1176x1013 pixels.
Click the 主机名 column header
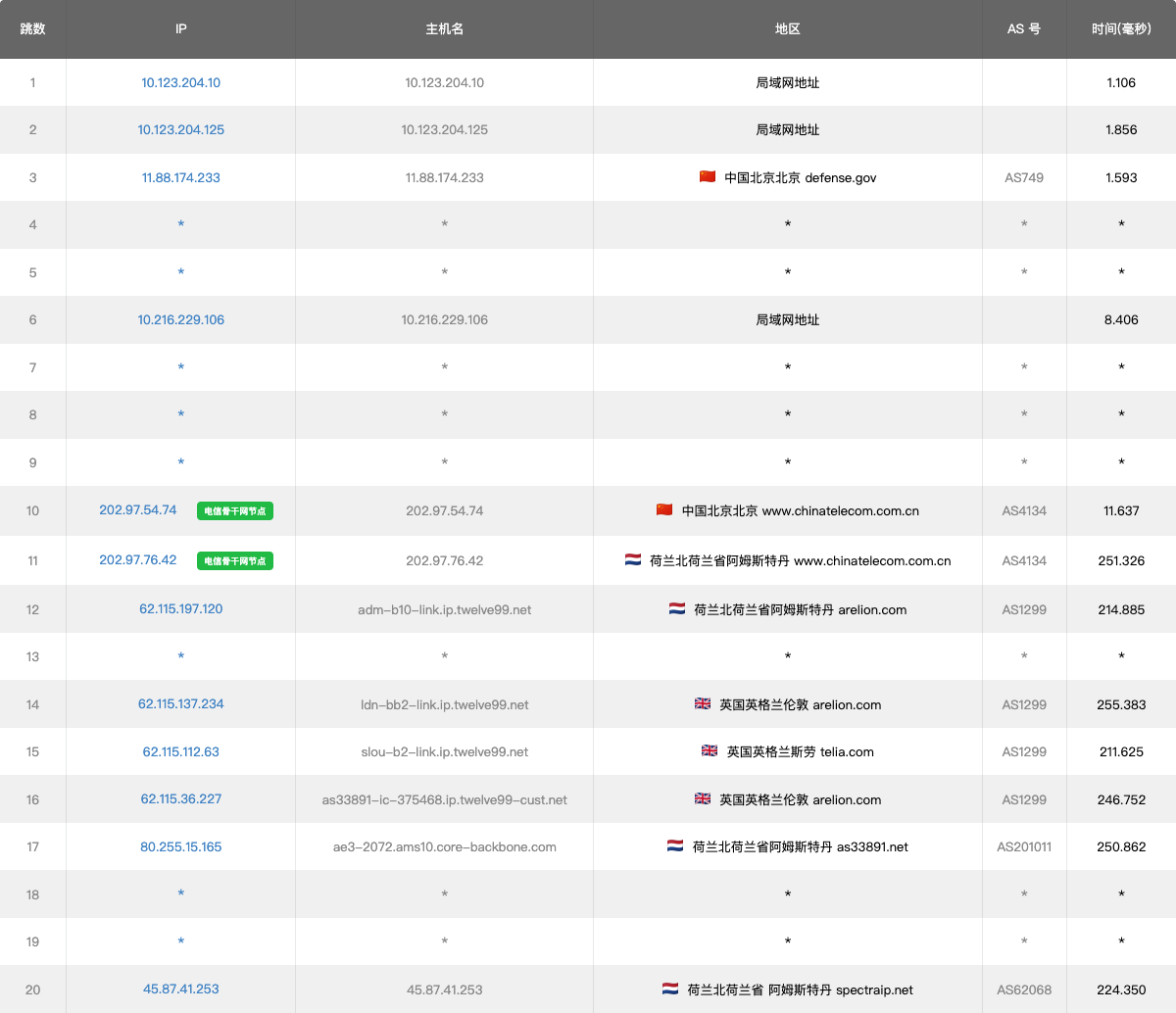point(444,29)
